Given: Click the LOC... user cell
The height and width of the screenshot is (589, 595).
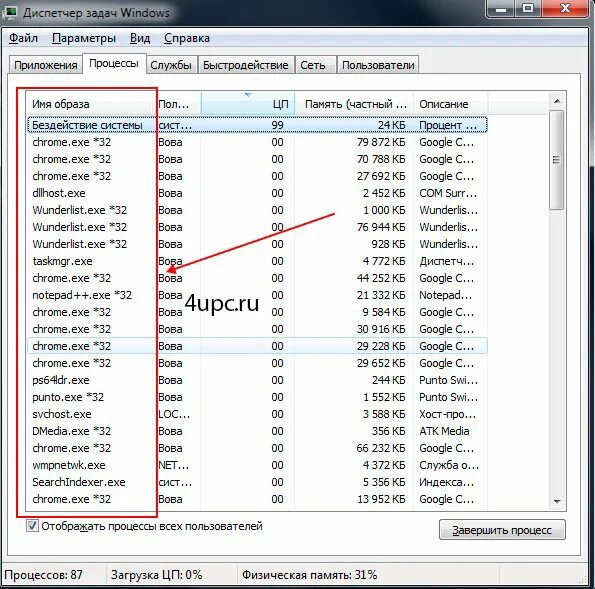Looking at the screenshot, I should (174, 414).
